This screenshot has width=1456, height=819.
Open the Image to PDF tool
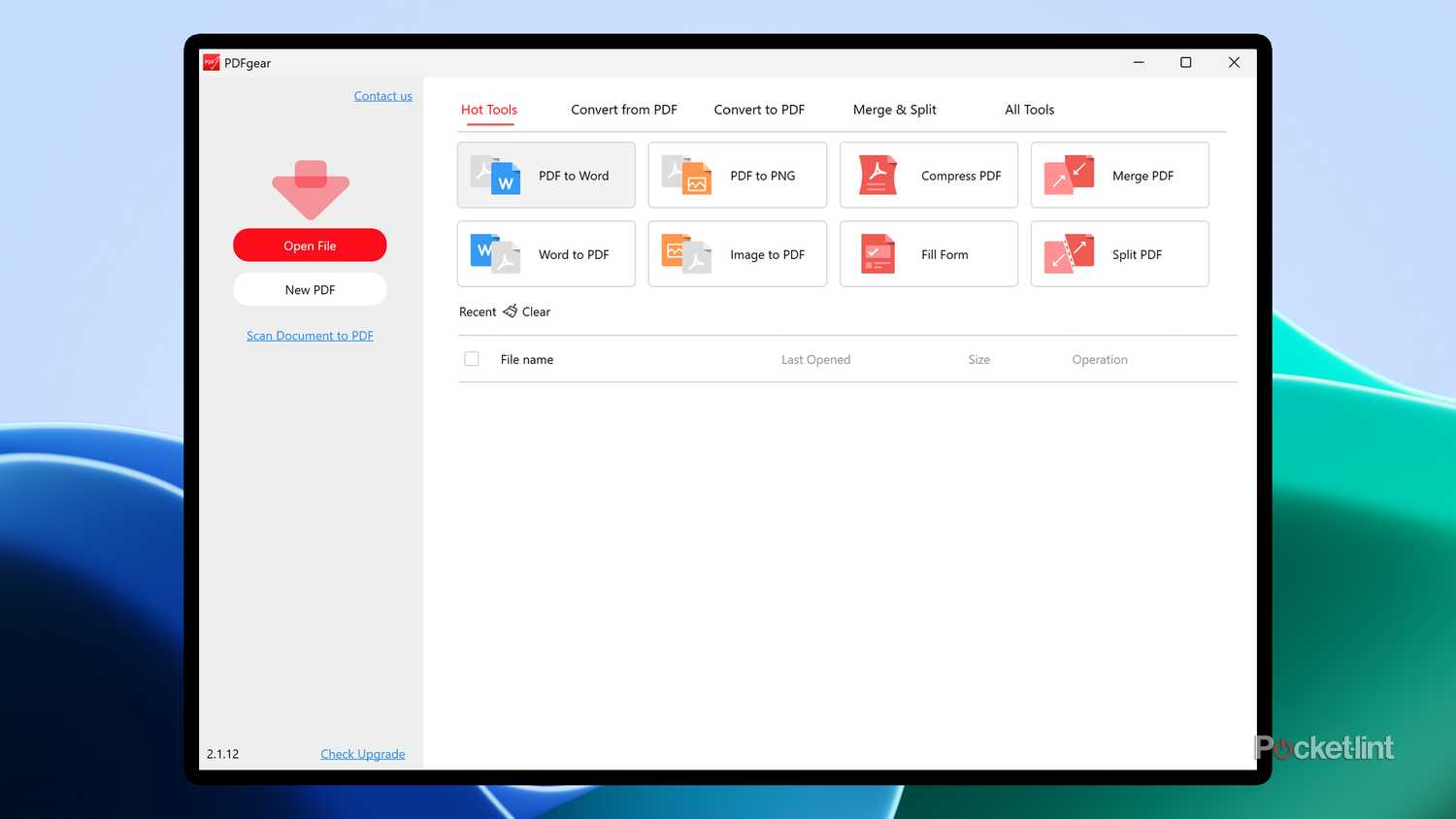point(737,254)
